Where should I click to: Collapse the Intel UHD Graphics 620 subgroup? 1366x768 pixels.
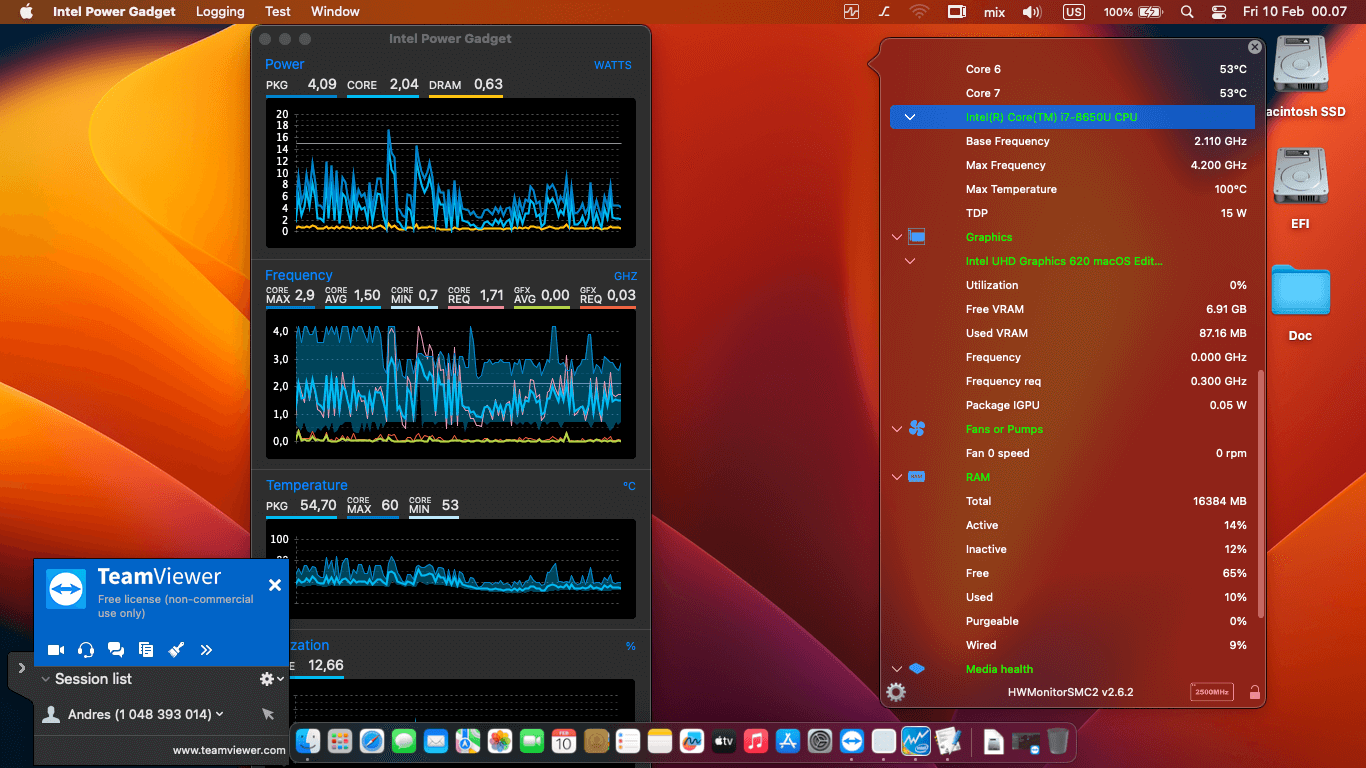pos(910,261)
